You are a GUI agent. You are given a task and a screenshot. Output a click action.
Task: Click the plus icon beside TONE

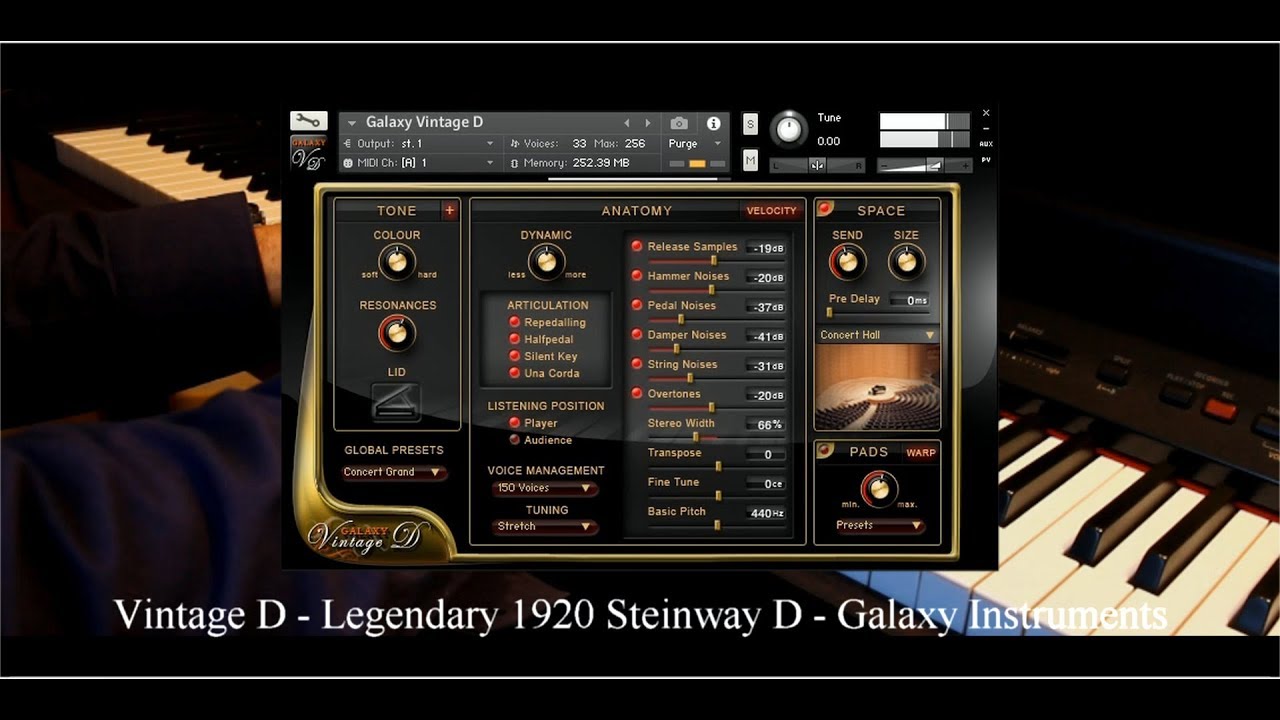tap(449, 210)
